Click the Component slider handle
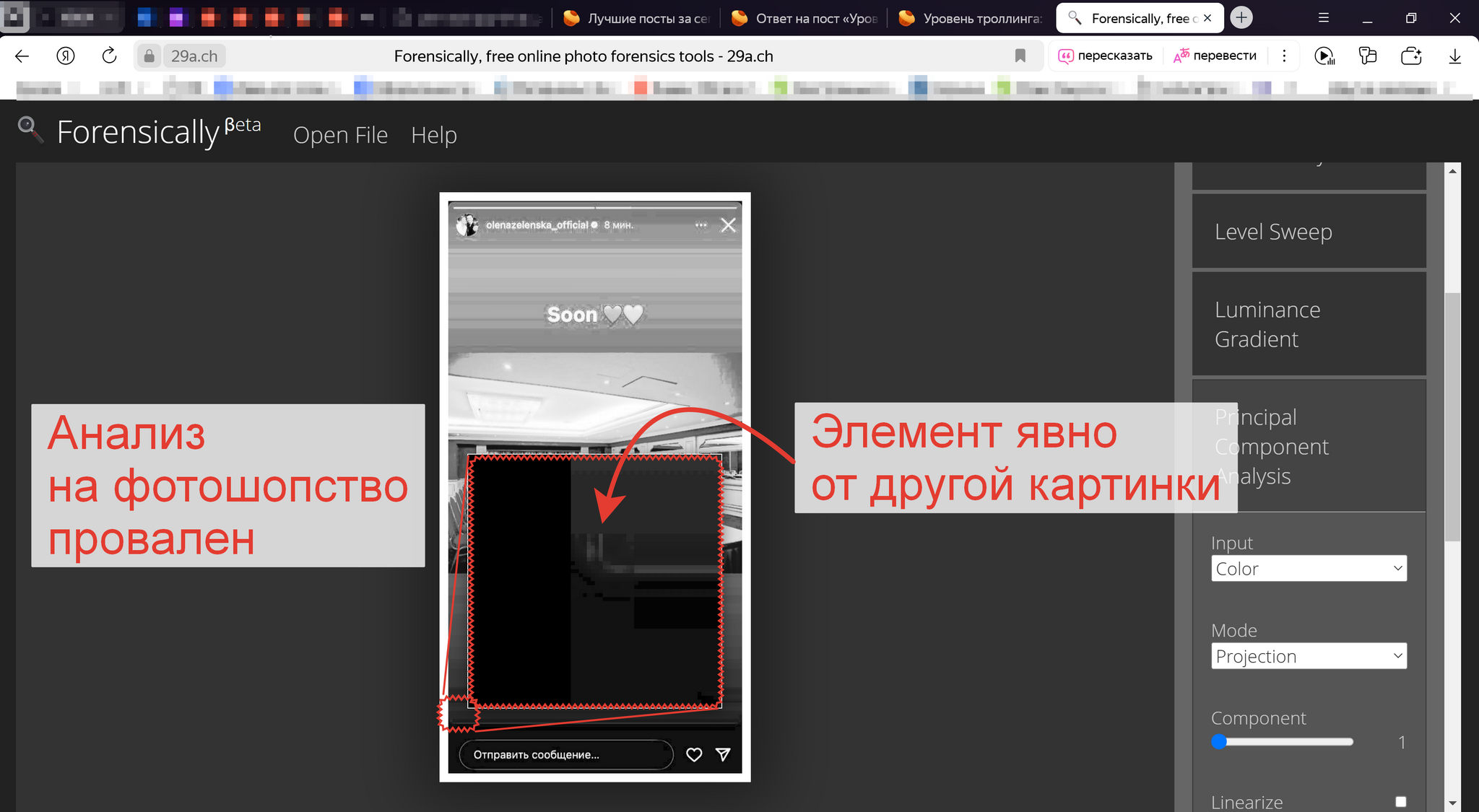This screenshot has height=812, width=1479. (1219, 742)
